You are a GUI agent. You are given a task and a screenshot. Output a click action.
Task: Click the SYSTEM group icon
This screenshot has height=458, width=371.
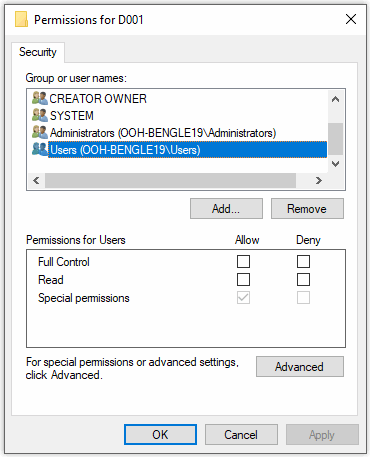(40, 115)
